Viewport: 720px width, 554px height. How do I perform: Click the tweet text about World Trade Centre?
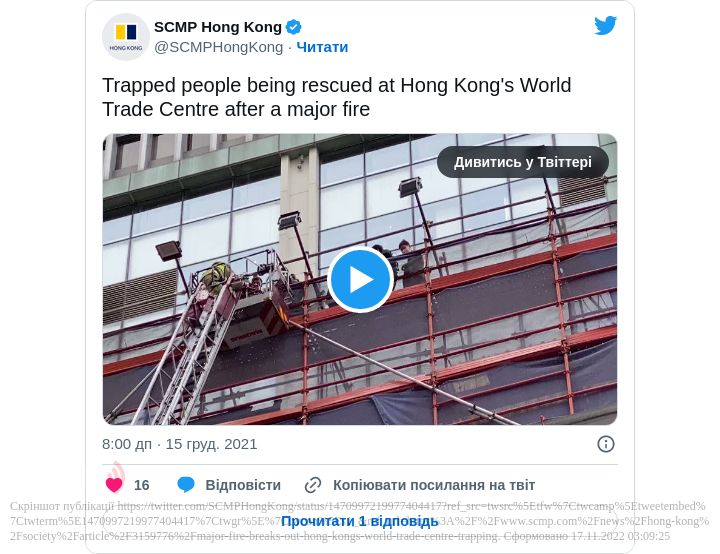pyautogui.click(x=337, y=97)
